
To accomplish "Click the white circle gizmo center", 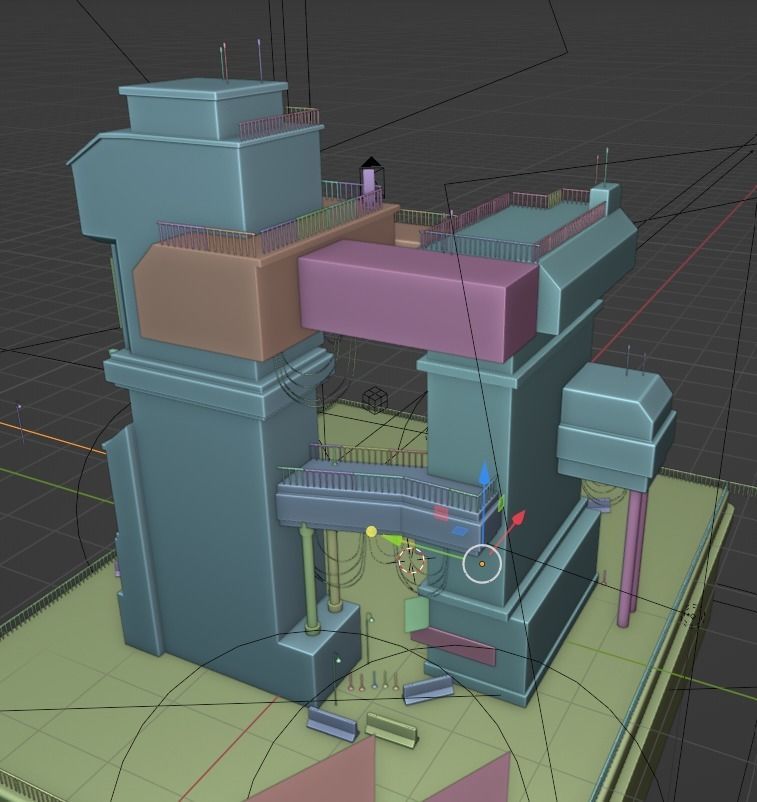I will click(x=482, y=564).
